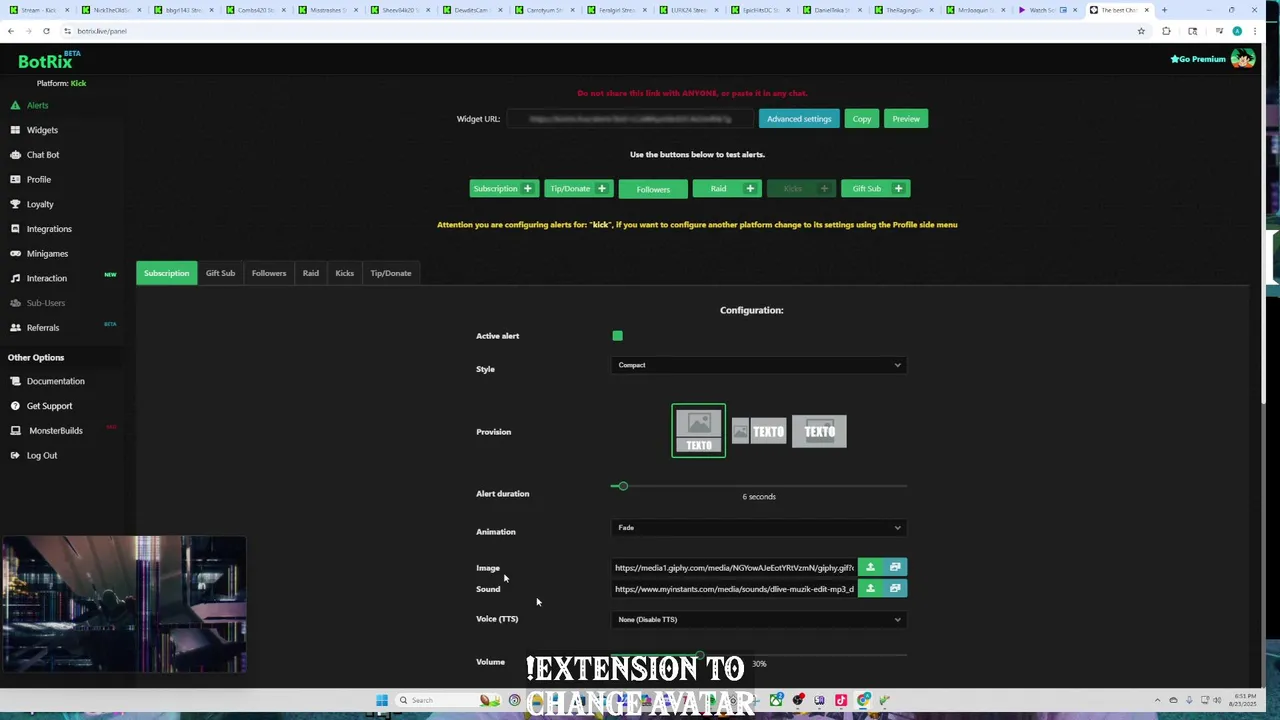The height and width of the screenshot is (720, 1280).
Task: Switch to the Watch browser tab
Action: coord(1049,10)
